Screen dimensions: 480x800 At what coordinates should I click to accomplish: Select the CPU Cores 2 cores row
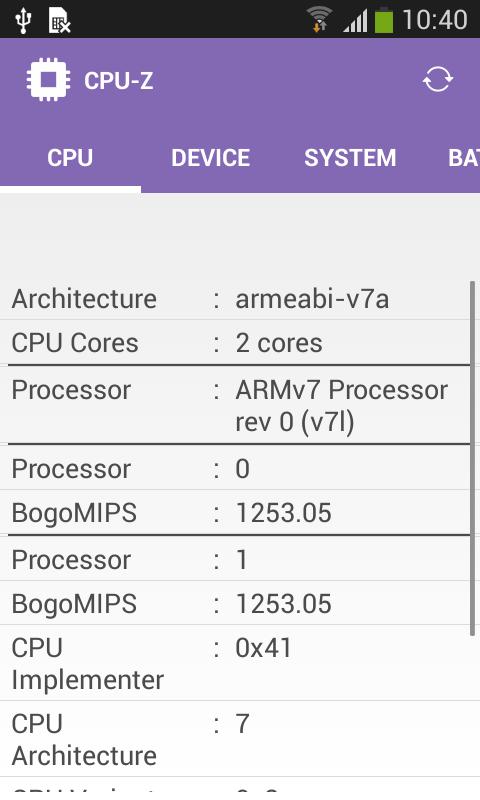pos(235,342)
